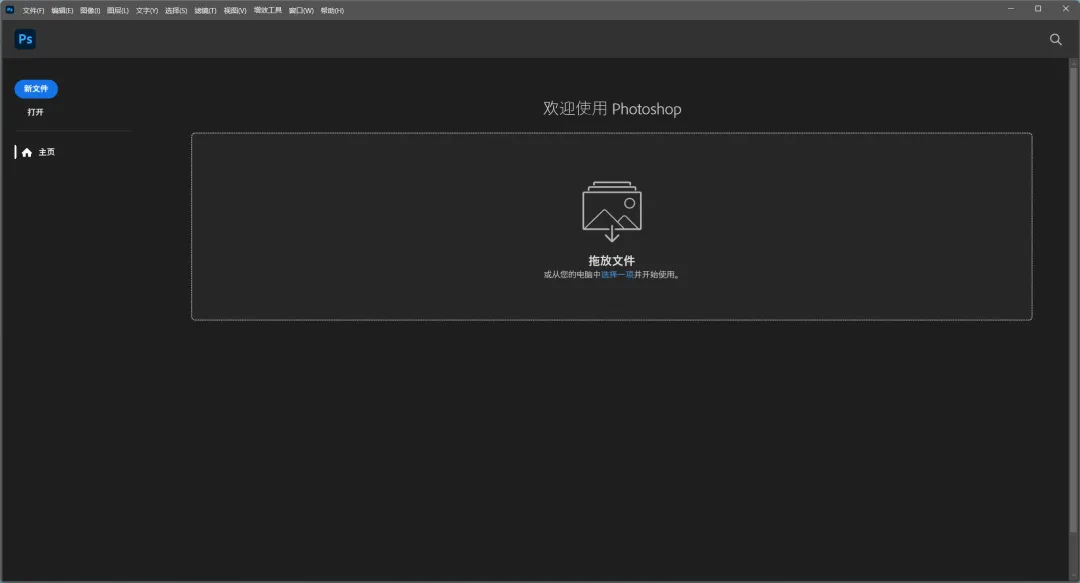This screenshot has width=1080, height=583.
Task: Minimize the Photoshop window
Action: (1010, 9)
